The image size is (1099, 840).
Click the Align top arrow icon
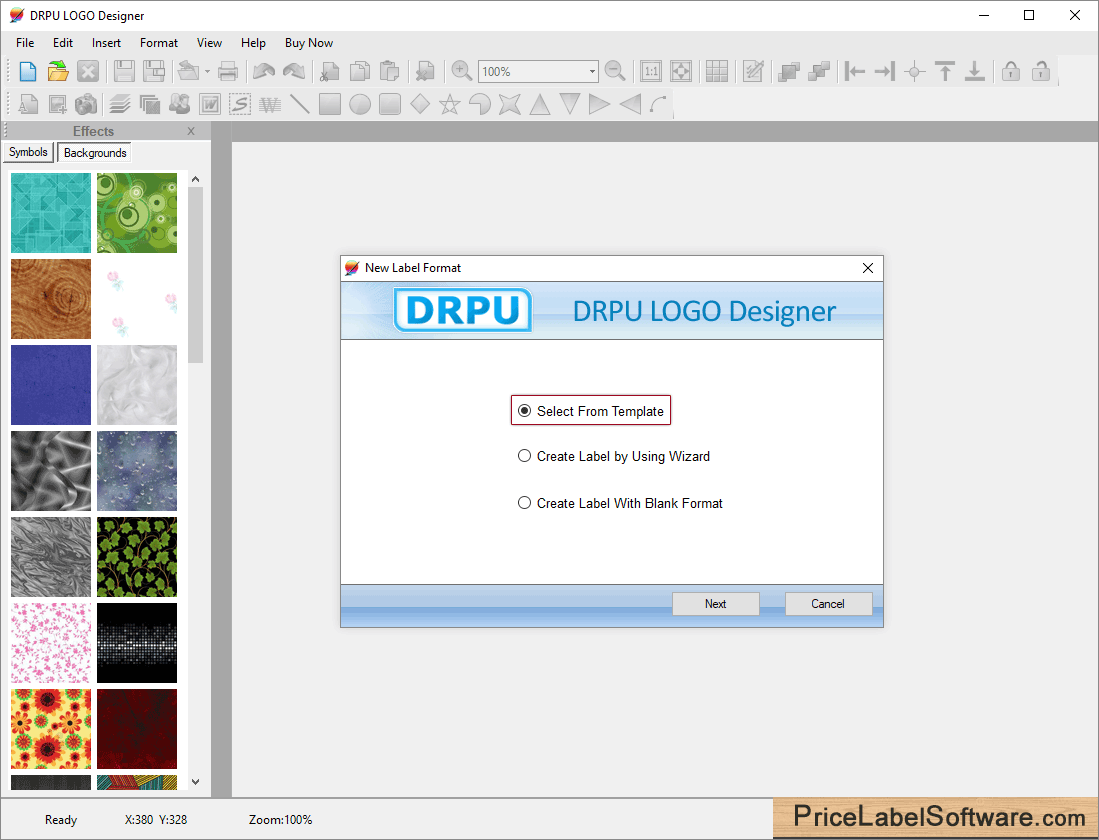pyautogui.click(x=945, y=72)
